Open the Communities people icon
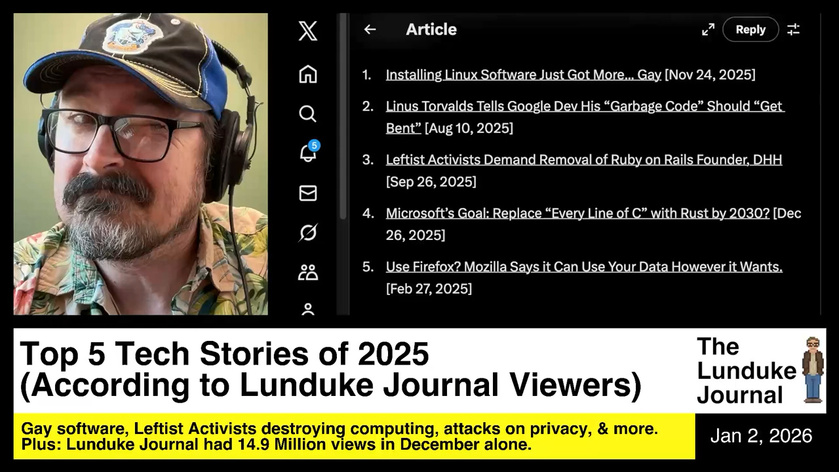The image size is (839, 472). tap(308, 272)
